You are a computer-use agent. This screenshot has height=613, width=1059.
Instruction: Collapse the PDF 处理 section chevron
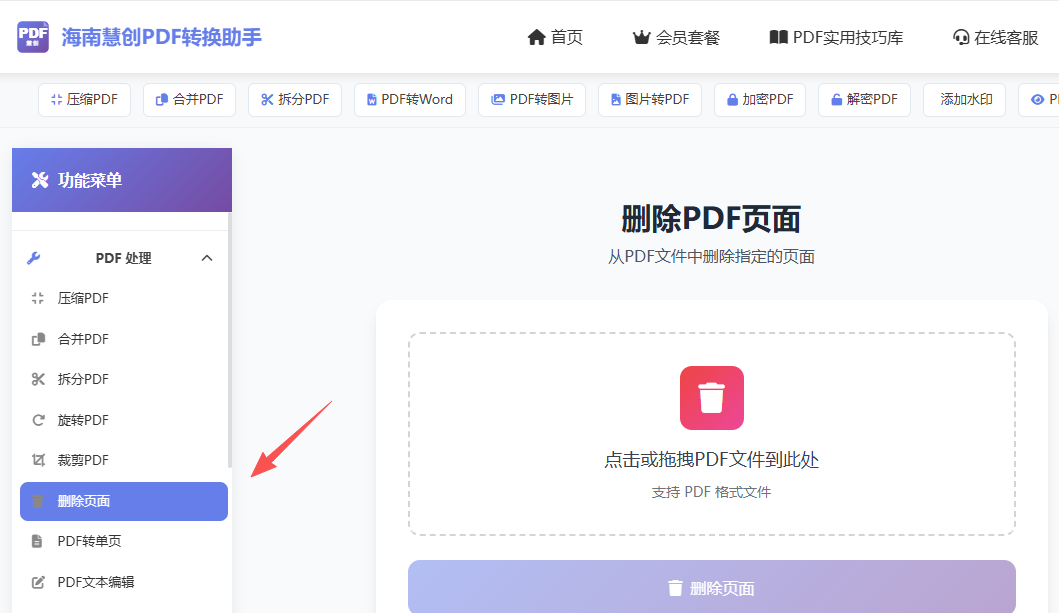207,258
